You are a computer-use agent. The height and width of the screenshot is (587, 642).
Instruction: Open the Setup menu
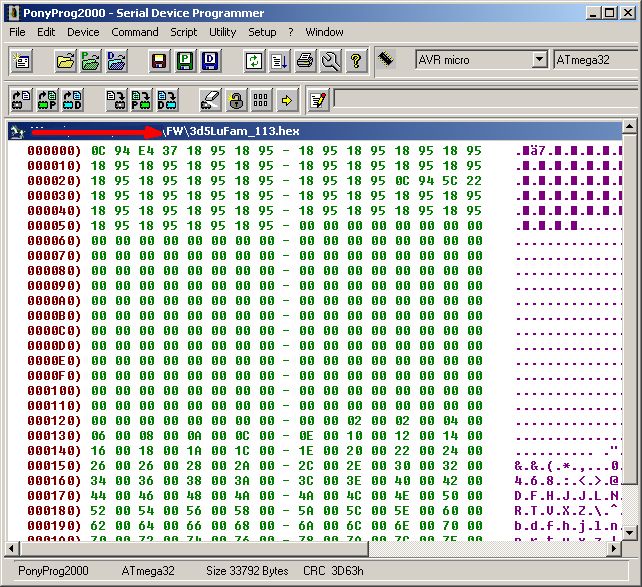point(262,32)
